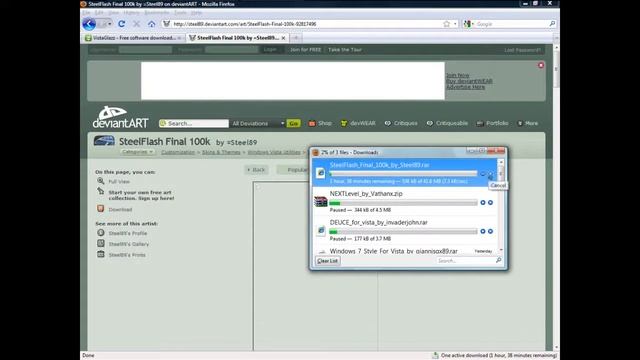
Task: Open a new tab with plus button
Action: pos(296,38)
